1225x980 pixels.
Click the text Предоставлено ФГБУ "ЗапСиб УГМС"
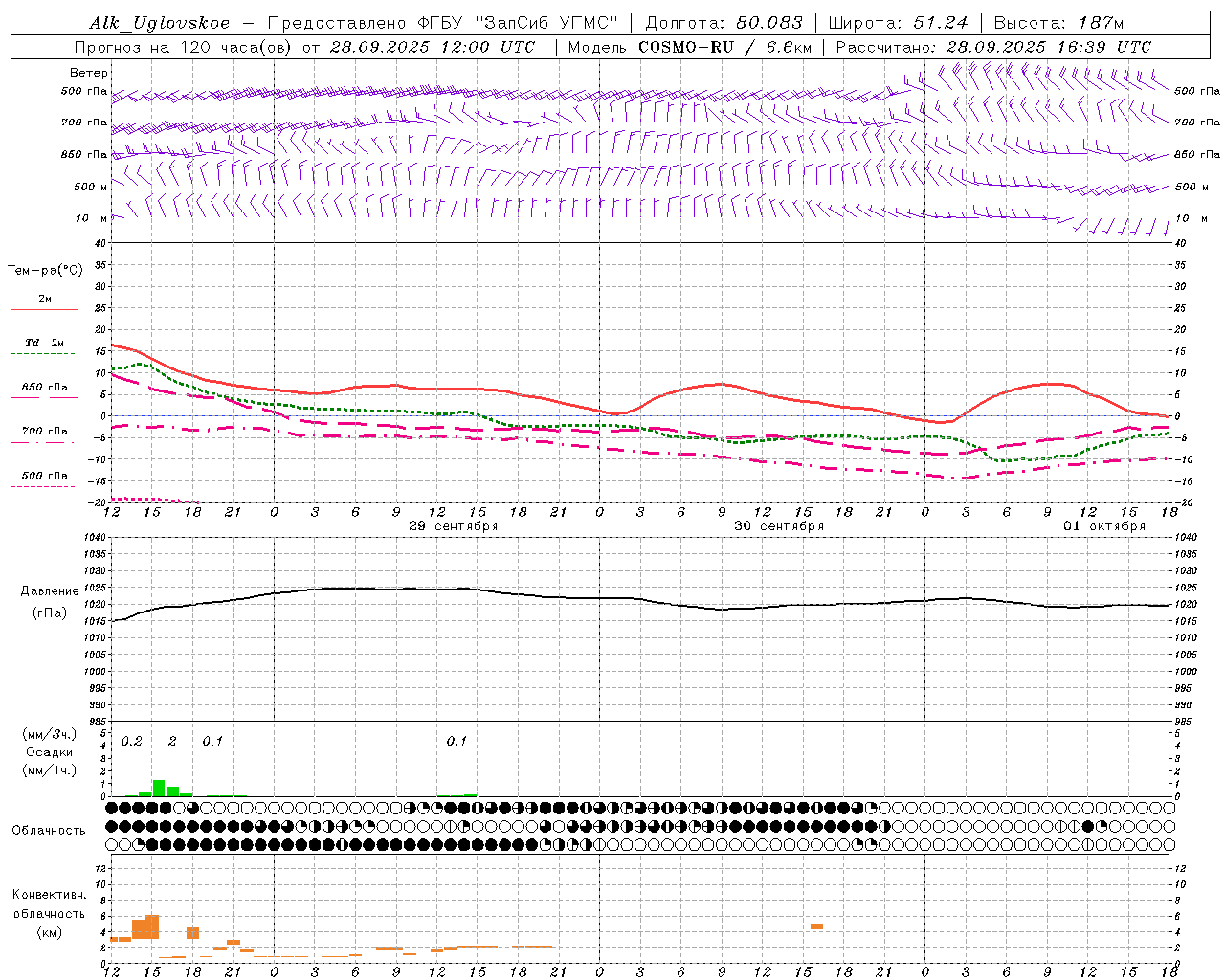443,23
